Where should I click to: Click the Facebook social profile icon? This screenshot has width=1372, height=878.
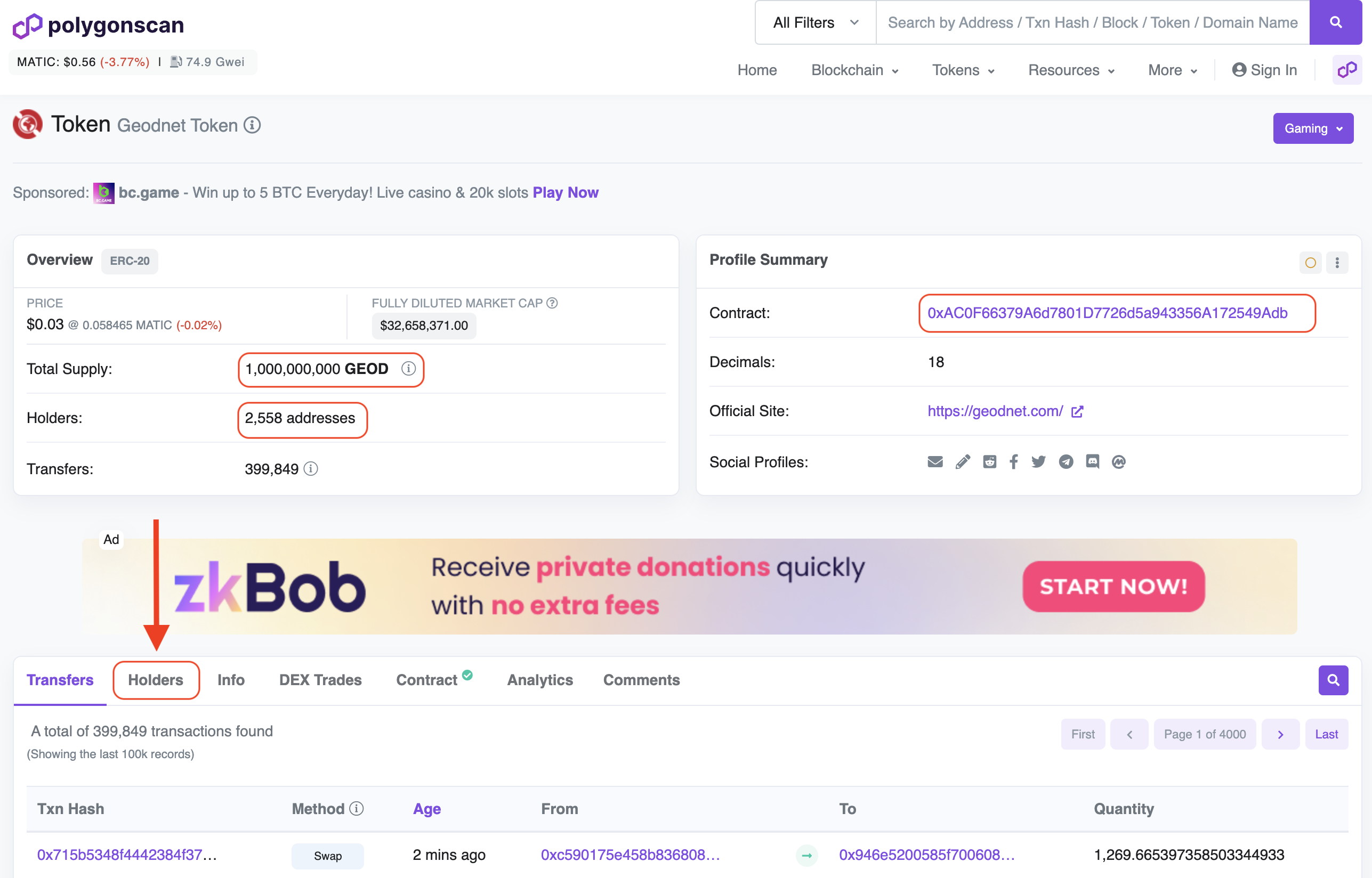point(1013,462)
